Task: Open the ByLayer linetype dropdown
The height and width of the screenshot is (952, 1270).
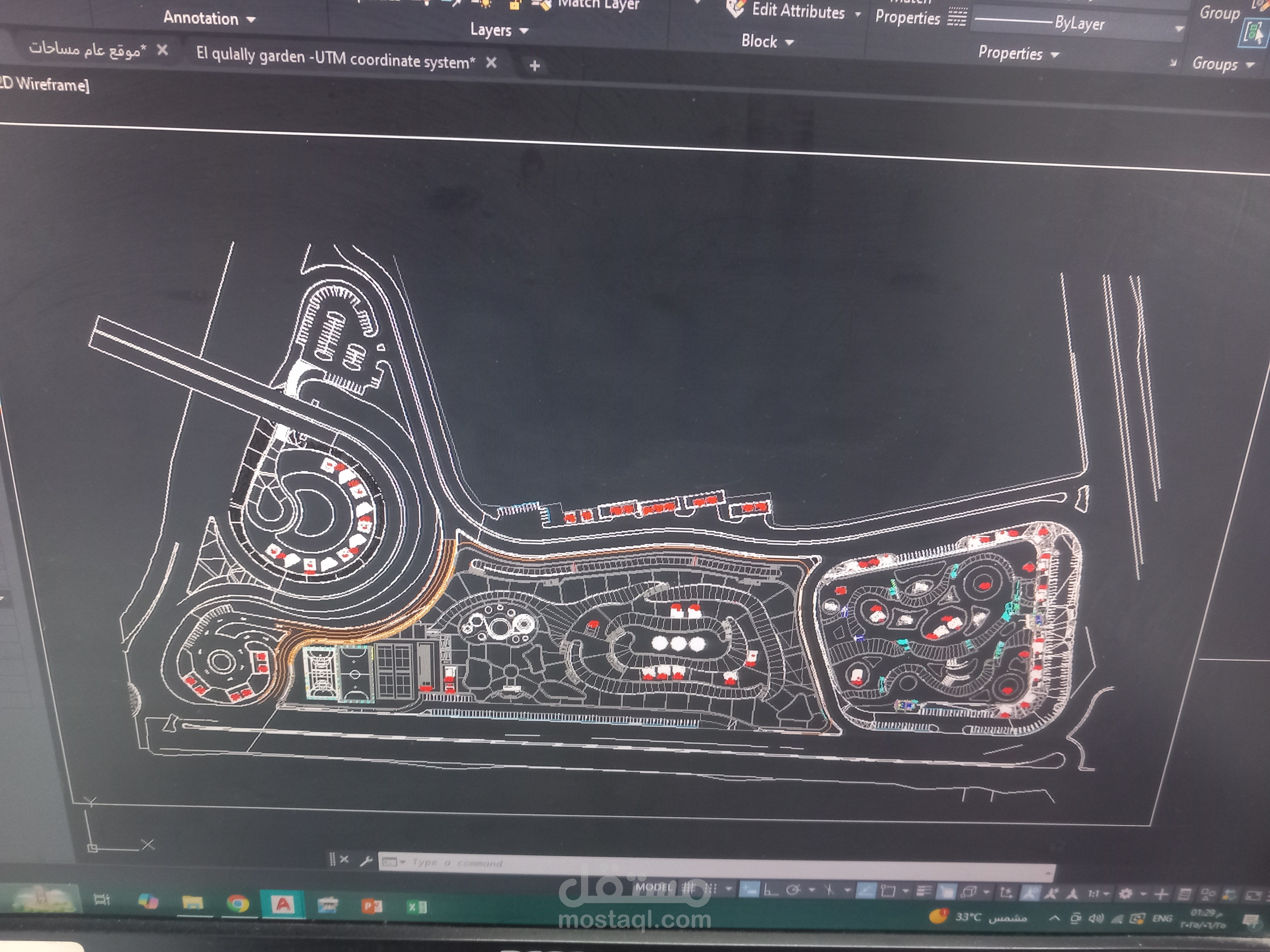Action: [x=1179, y=28]
